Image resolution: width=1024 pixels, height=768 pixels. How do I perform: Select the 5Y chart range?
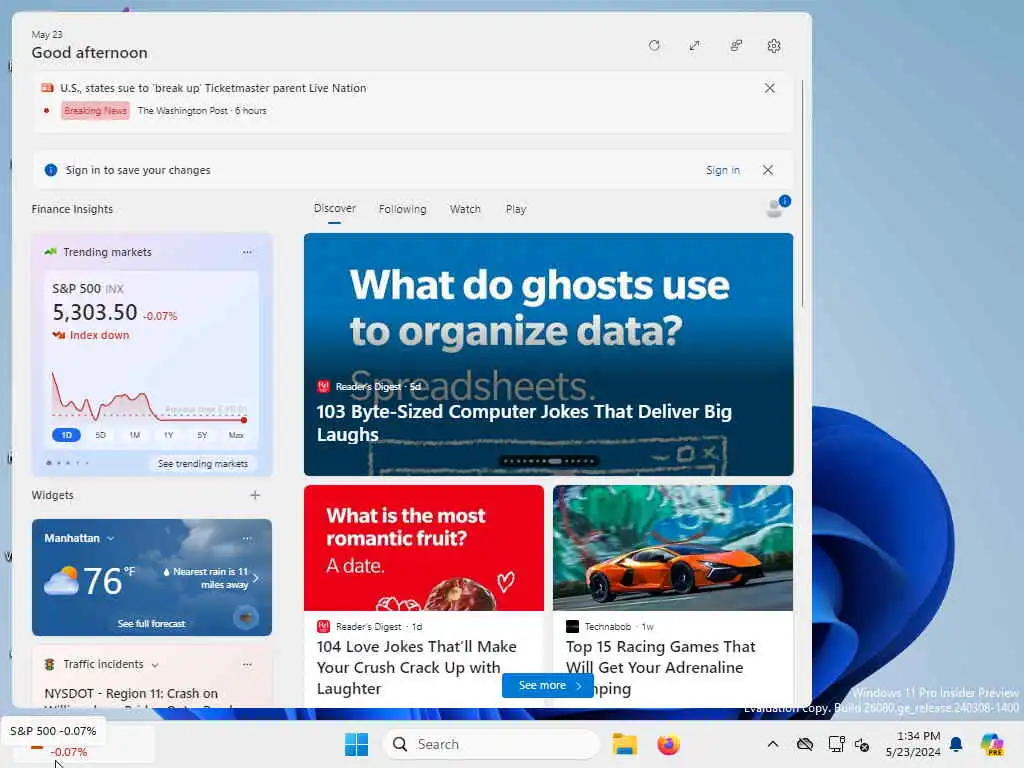click(202, 435)
